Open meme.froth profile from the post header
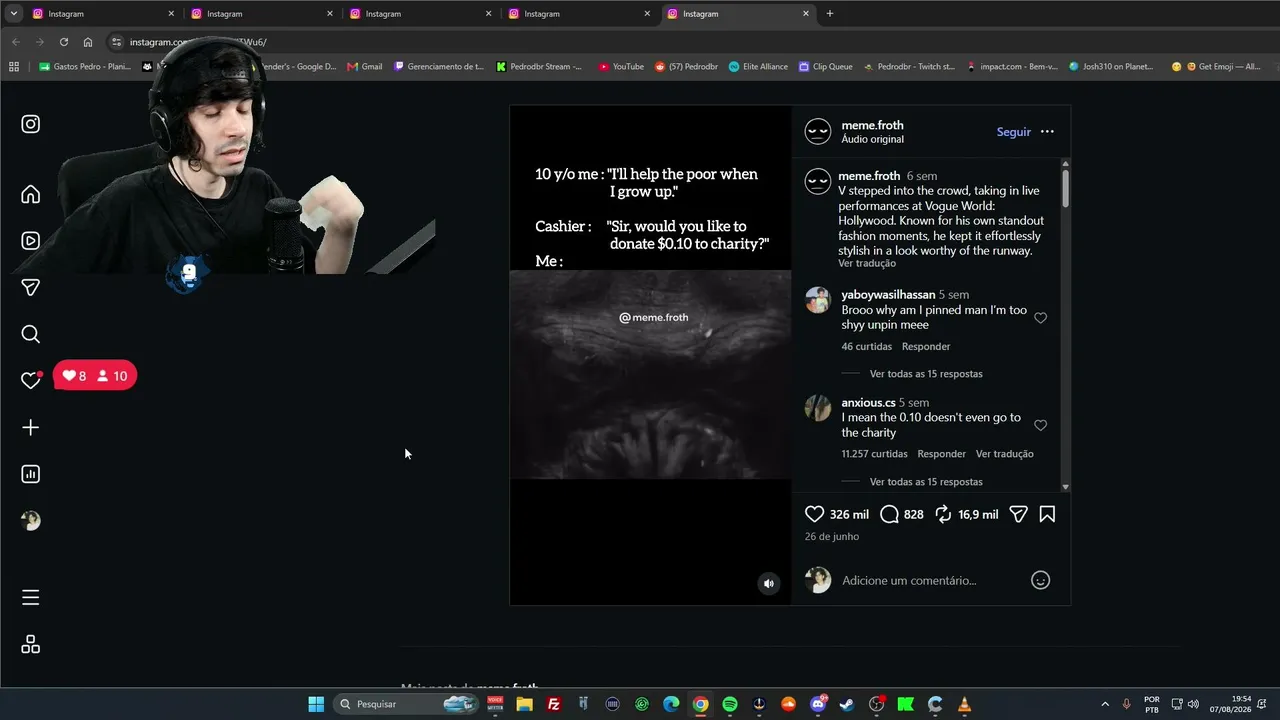Viewport: 1280px width, 720px height. (872, 125)
